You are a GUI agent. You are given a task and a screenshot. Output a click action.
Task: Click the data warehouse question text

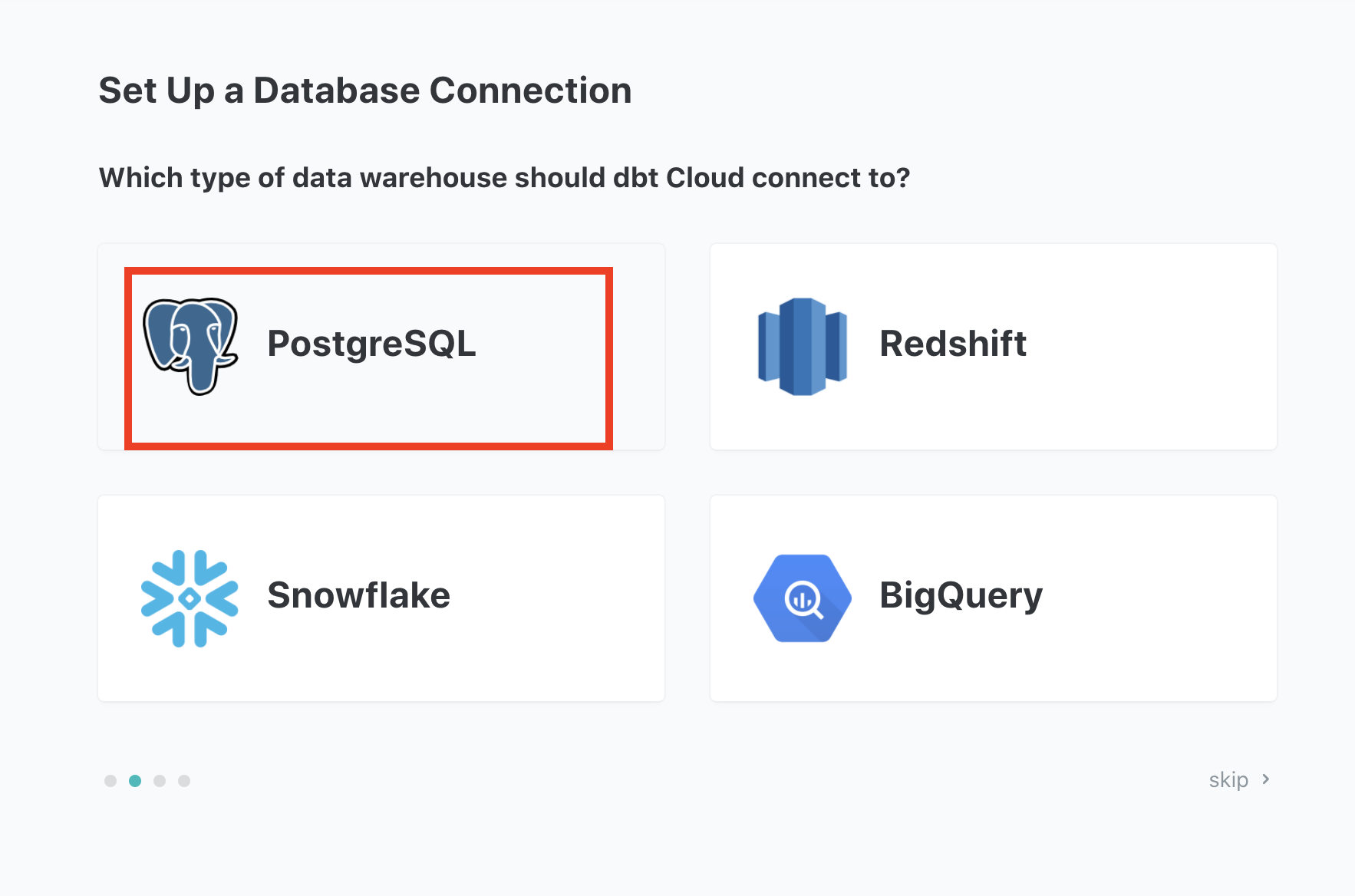click(504, 178)
